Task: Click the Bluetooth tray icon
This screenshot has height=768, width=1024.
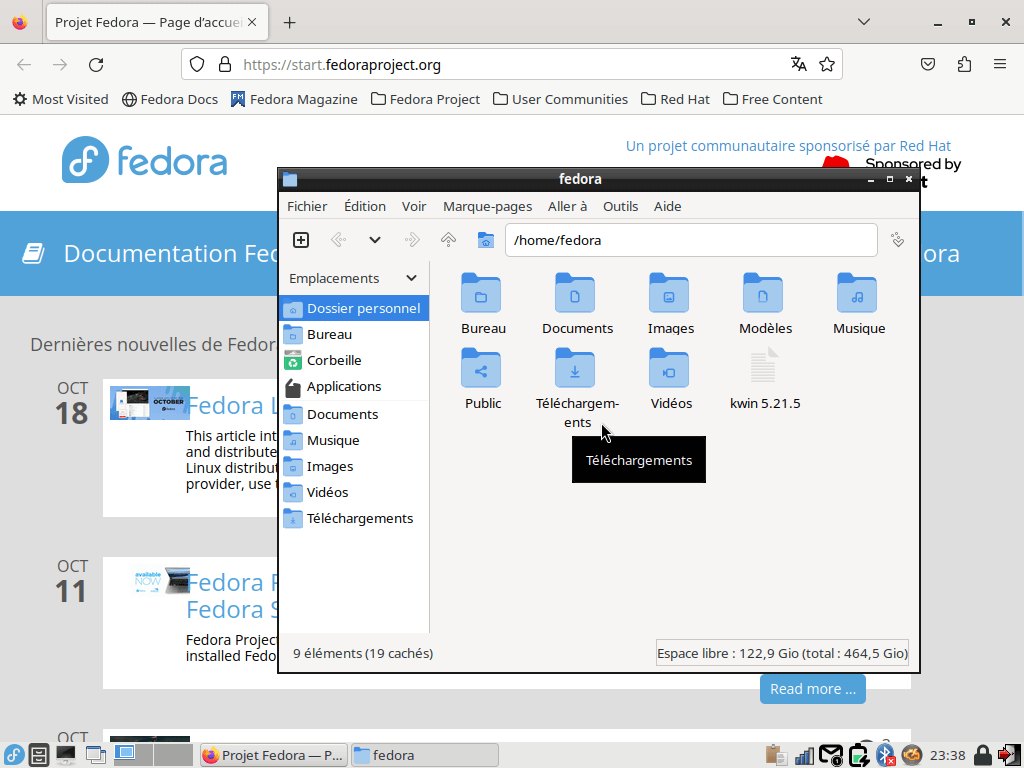Action: [x=886, y=755]
